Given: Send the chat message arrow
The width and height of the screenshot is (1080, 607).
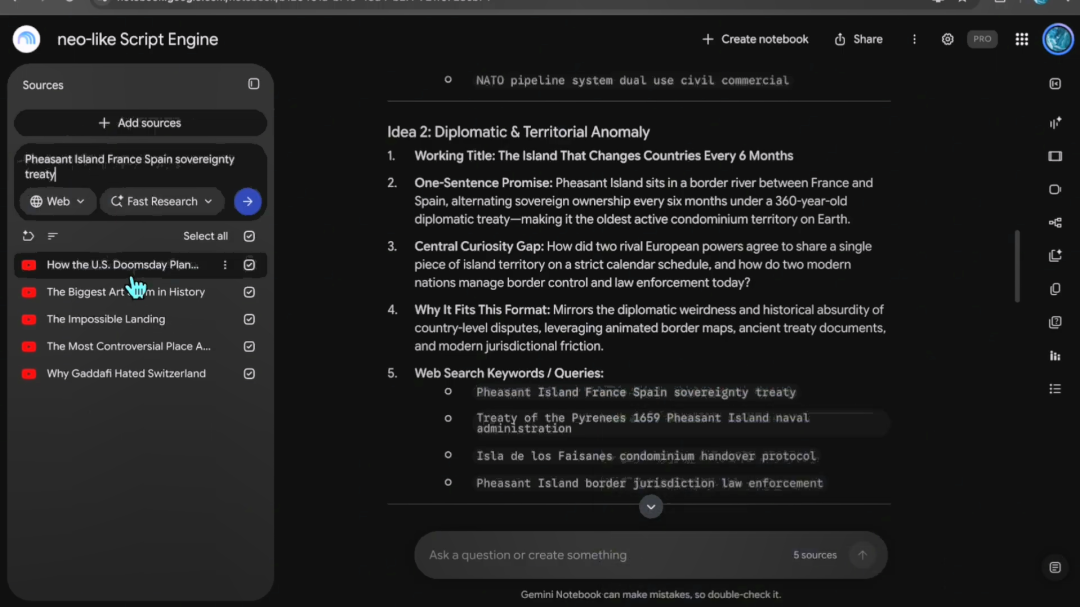Looking at the screenshot, I should [862, 555].
